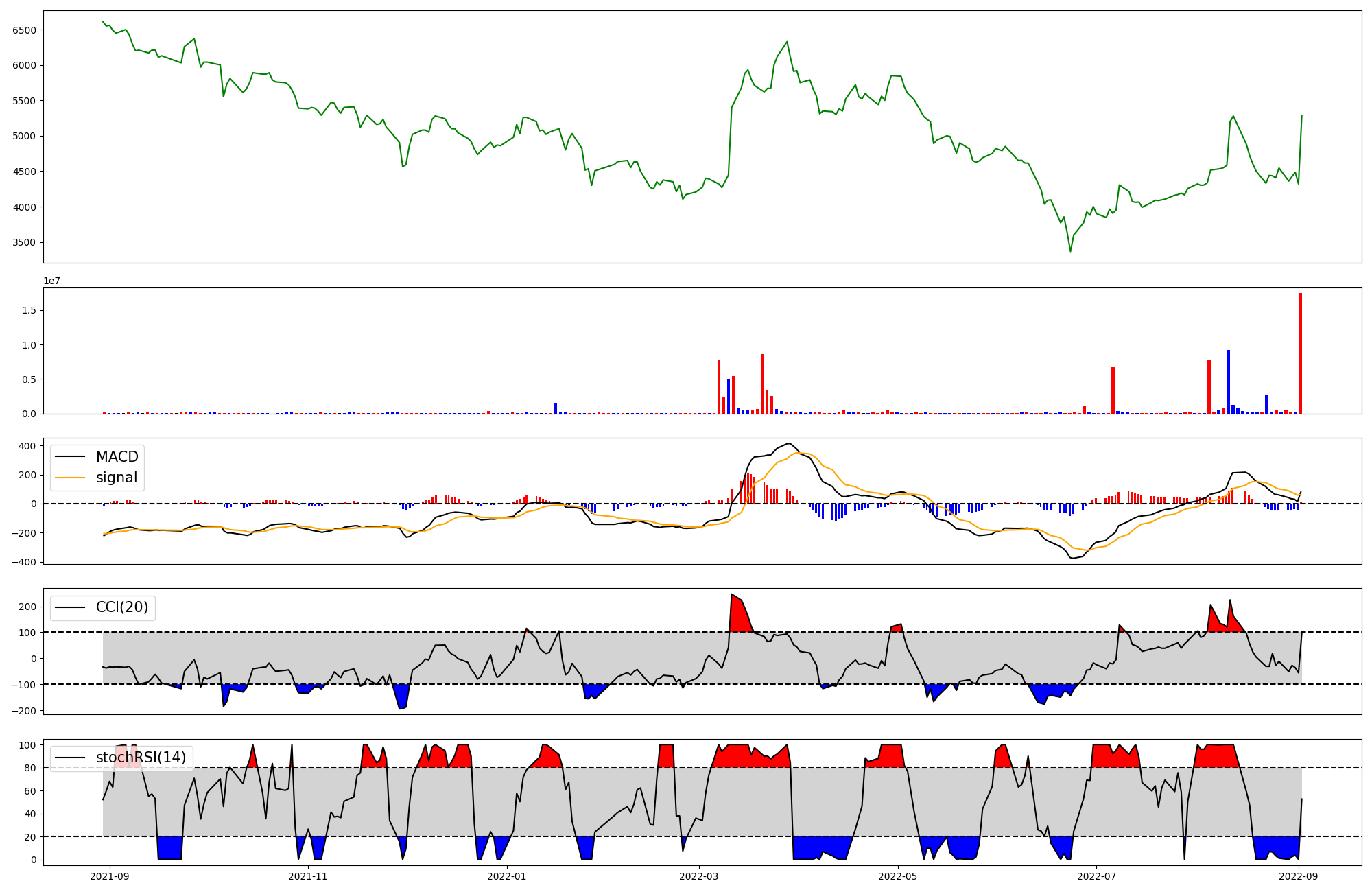Select the CCI(20) legend entry
1372x892 pixels.
pos(122,607)
